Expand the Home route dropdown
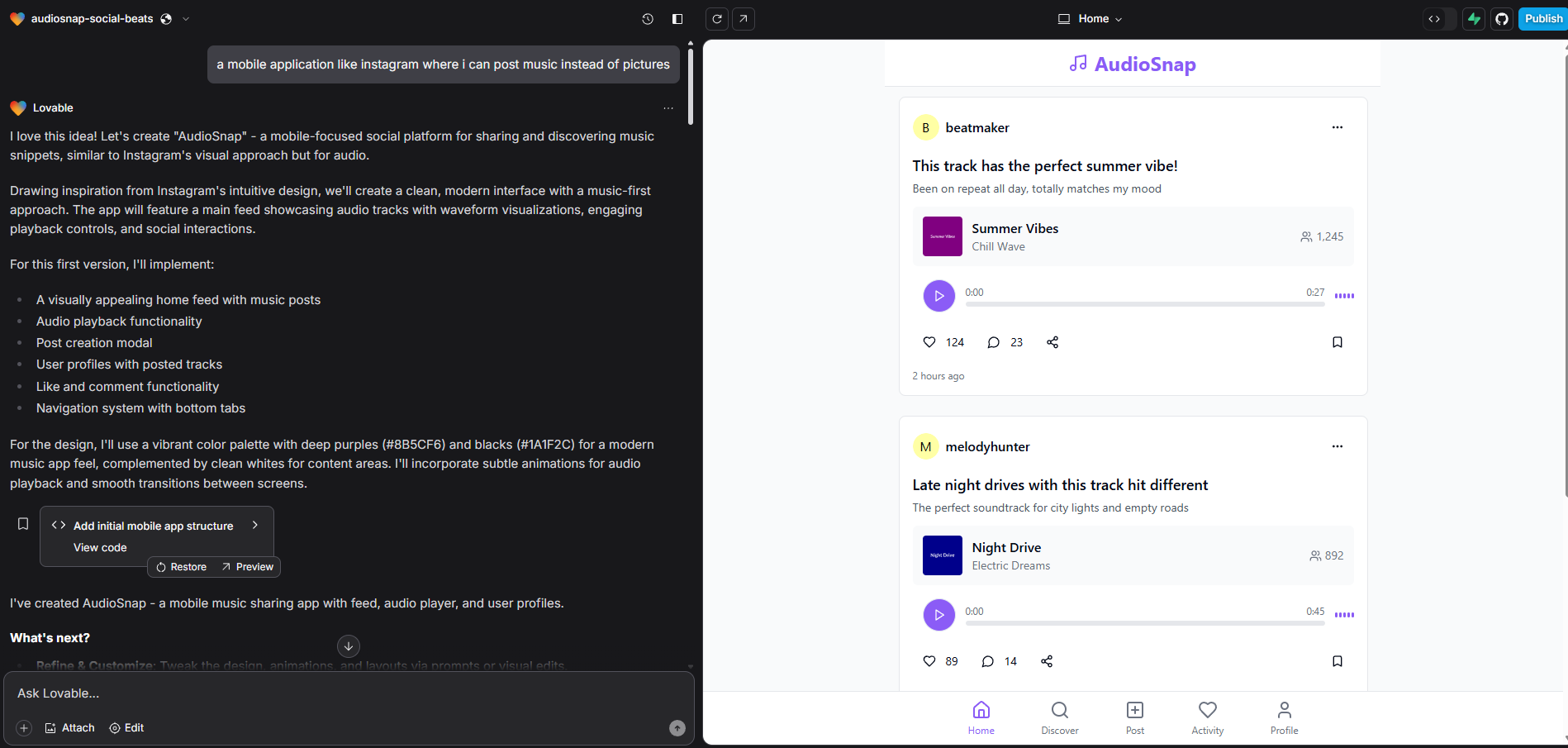This screenshot has width=1568, height=748. [x=1090, y=19]
